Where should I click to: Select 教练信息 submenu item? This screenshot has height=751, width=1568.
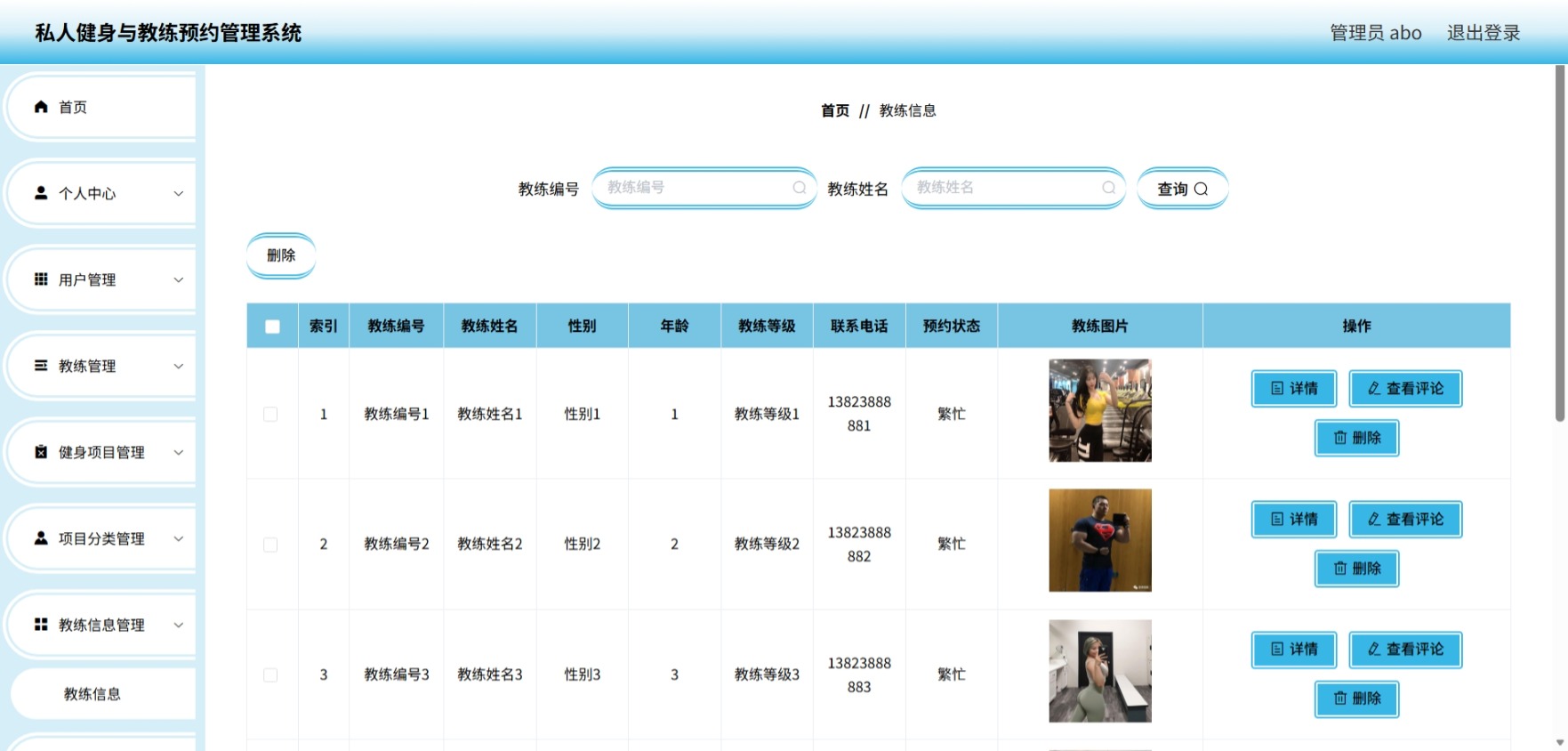[x=103, y=694]
